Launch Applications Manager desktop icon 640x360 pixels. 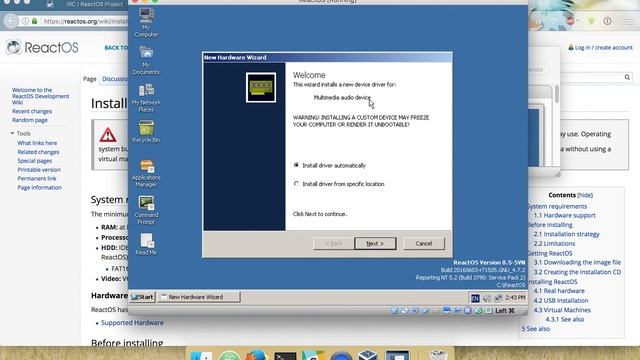point(146,173)
